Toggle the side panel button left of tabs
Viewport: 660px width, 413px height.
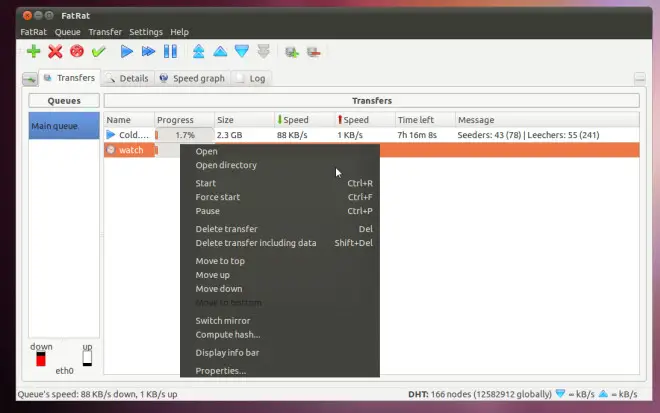[29, 79]
